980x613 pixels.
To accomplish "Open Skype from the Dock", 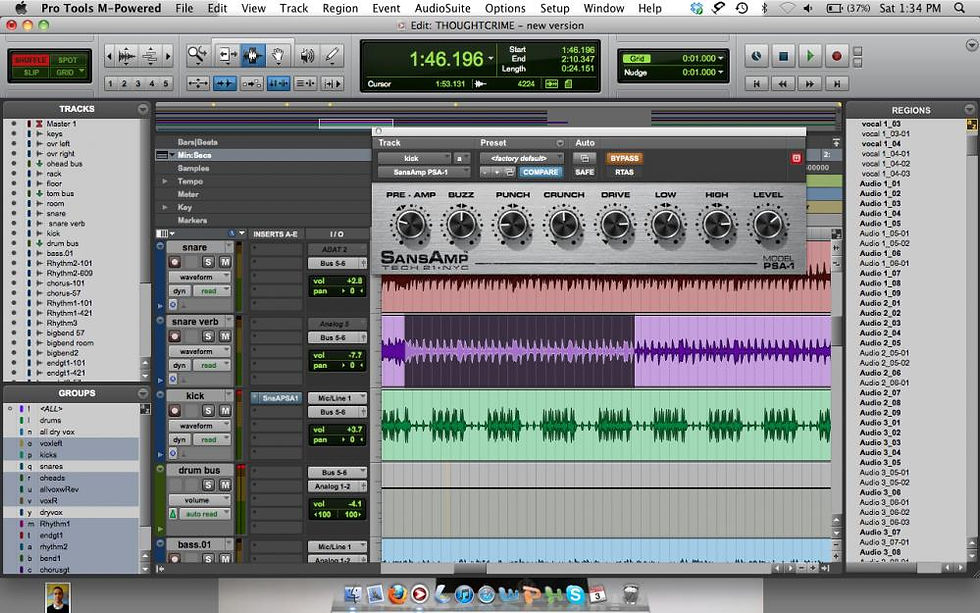I will click(x=574, y=594).
